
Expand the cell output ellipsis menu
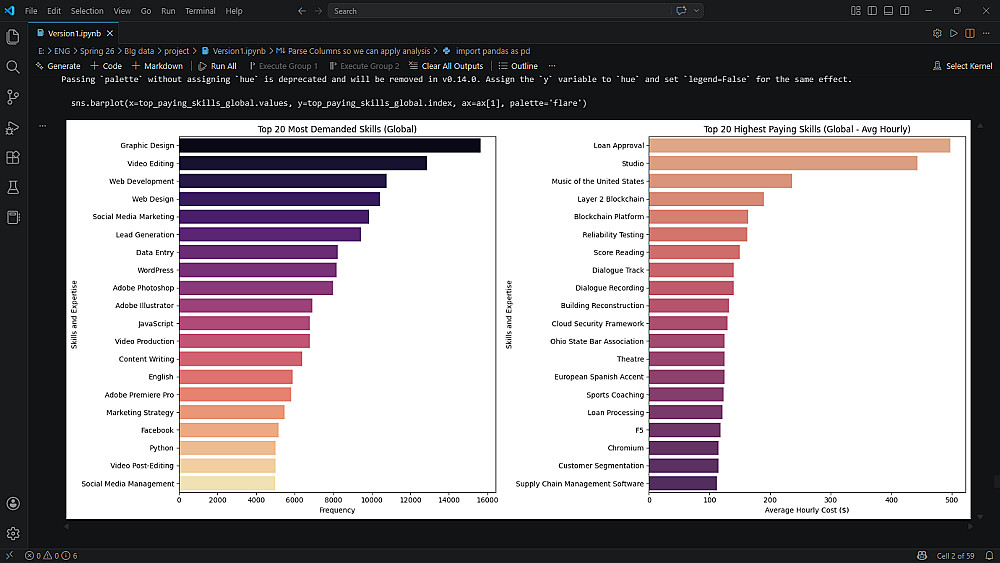pos(43,127)
